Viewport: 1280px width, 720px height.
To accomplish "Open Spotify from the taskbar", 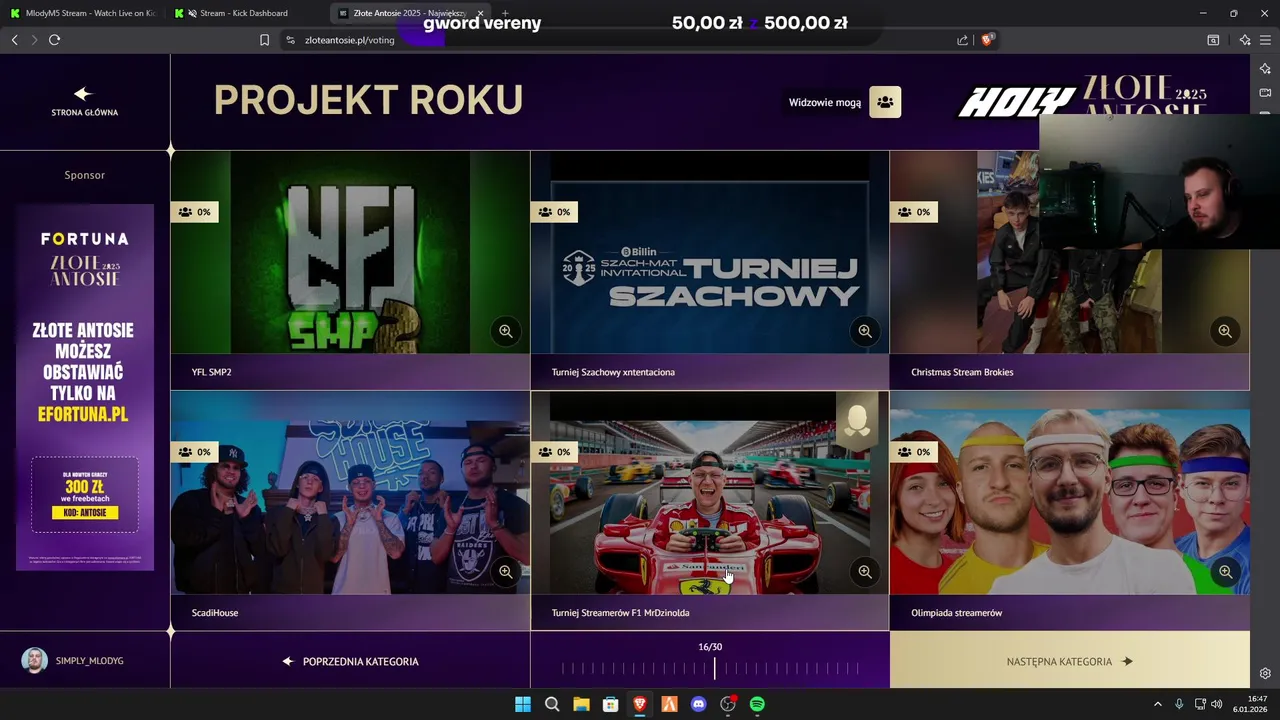I will click(757, 704).
